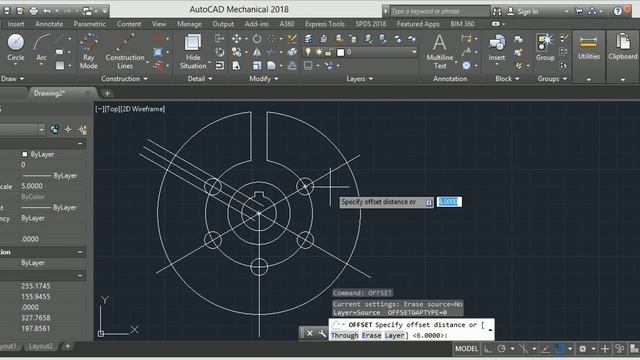This screenshot has height=360, width=640.
Task: Click the Multiline Text tool
Action: [440, 52]
